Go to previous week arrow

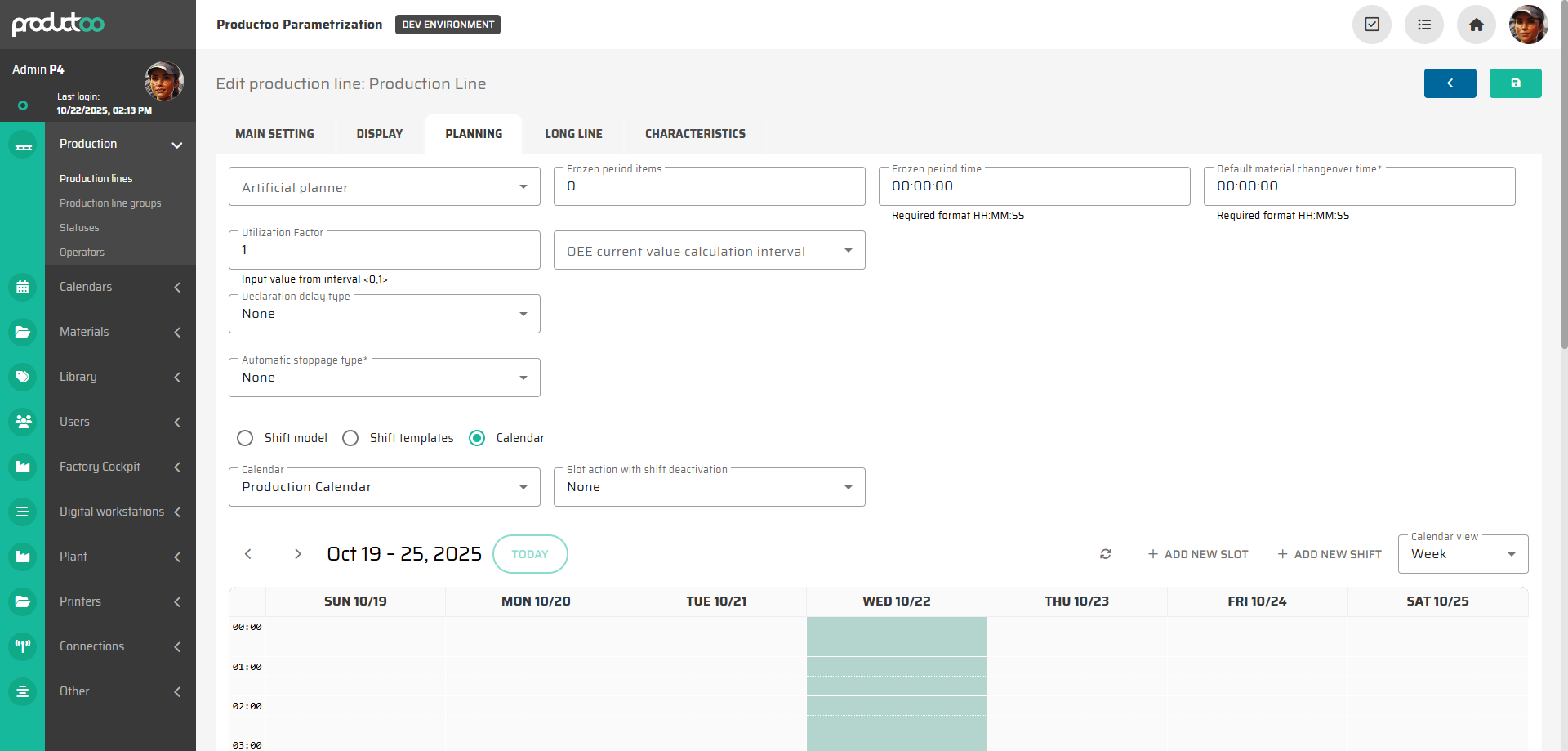248,554
